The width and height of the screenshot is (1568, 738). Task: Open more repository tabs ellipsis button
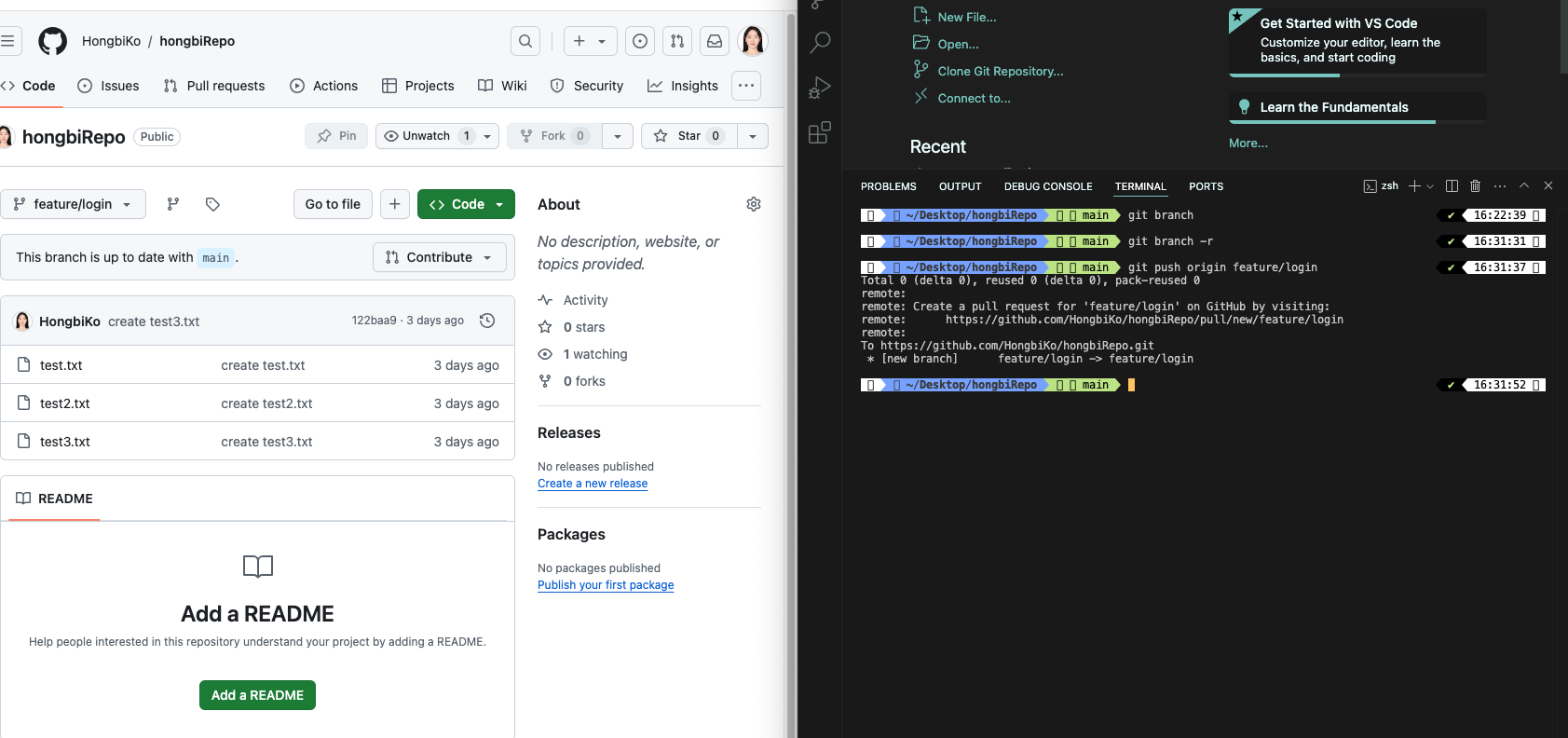746,86
